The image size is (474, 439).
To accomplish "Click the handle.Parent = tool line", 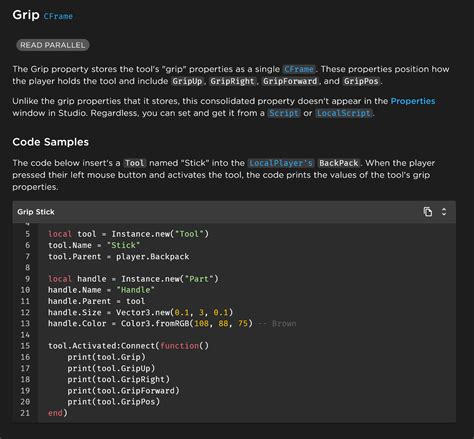I will point(96,301).
